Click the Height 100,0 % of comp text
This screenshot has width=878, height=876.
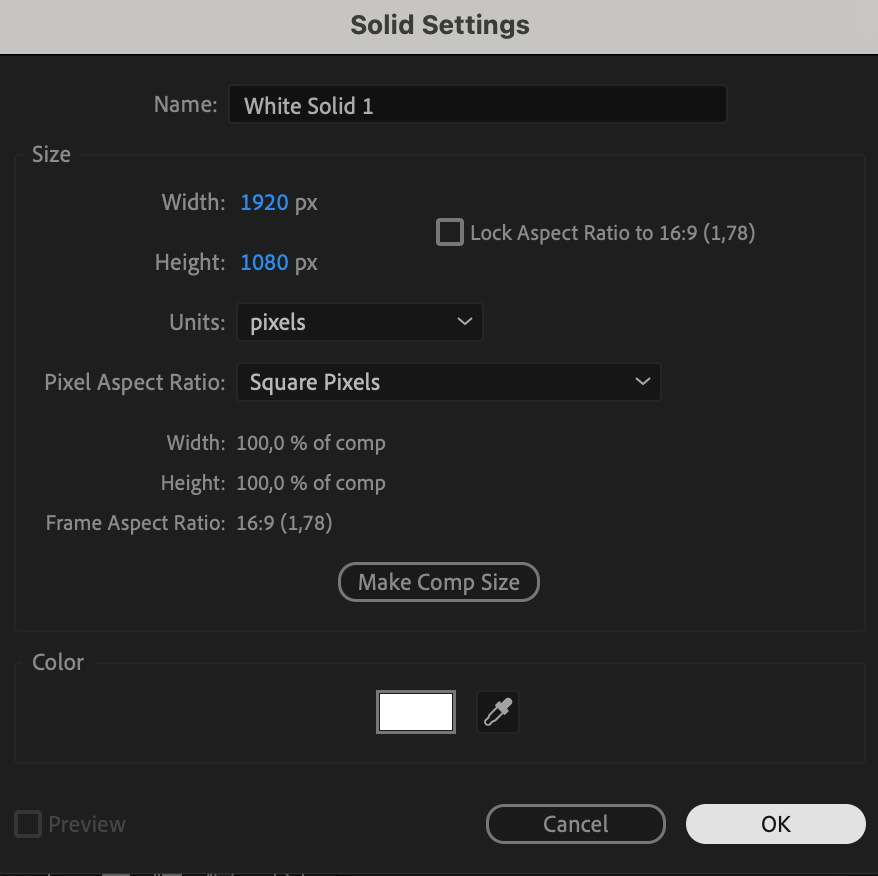coord(310,483)
